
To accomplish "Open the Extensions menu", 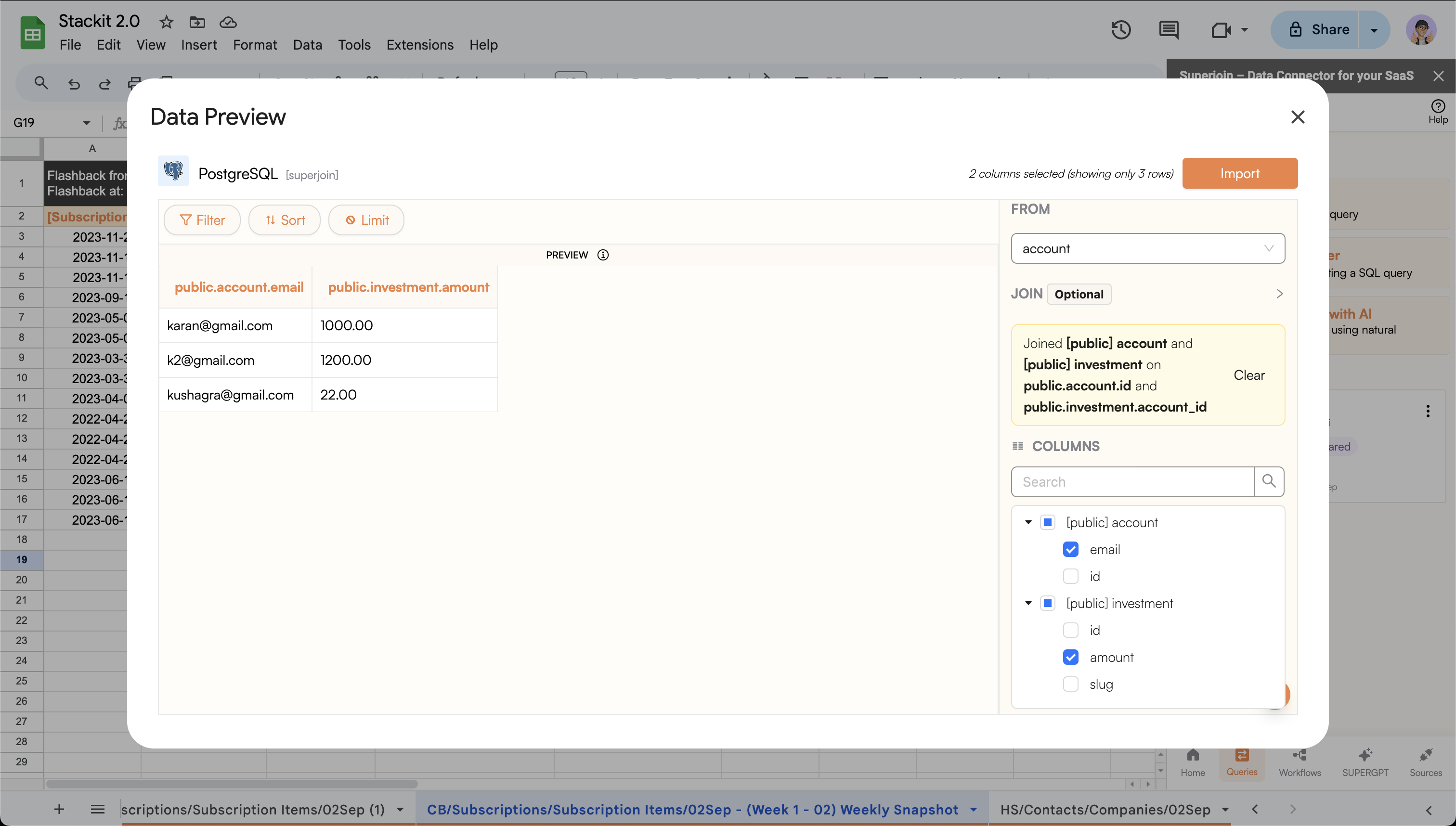I will click(419, 45).
